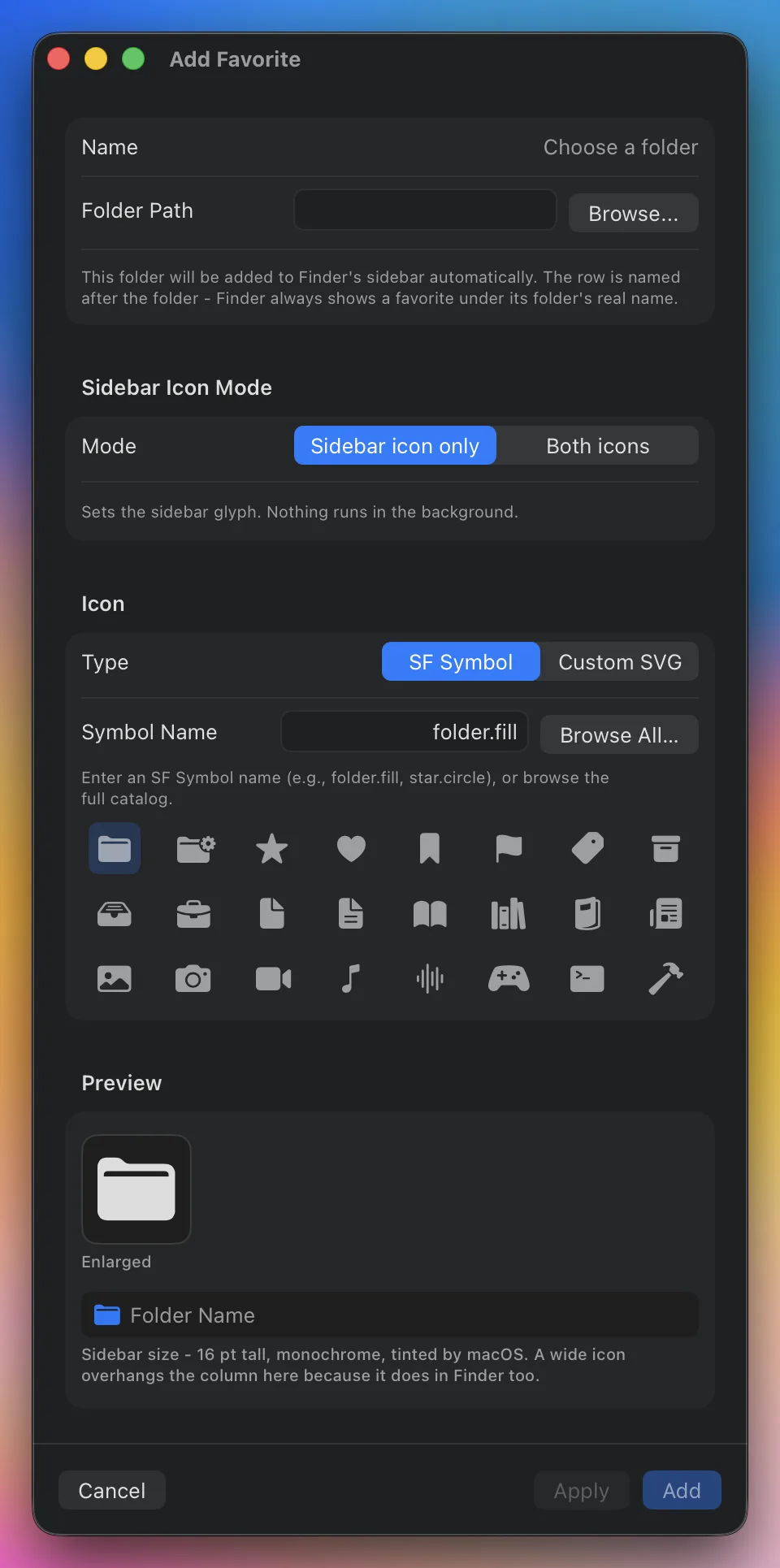
Task: Pick the hammer symbol icon
Action: [x=666, y=979]
